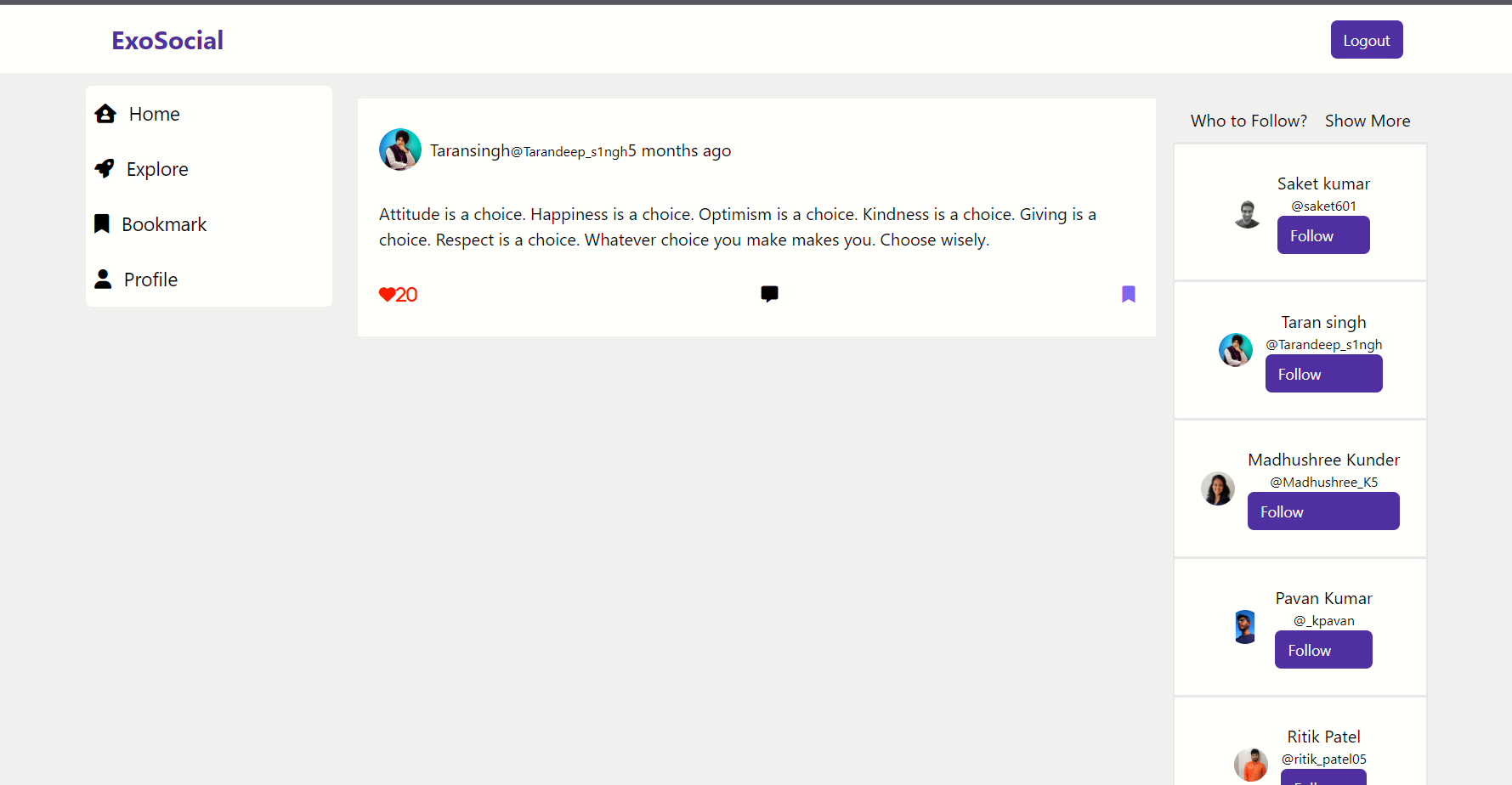This screenshot has height=785, width=1512.
Task: Click the Taran singh name in suggestions
Action: (1323, 322)
